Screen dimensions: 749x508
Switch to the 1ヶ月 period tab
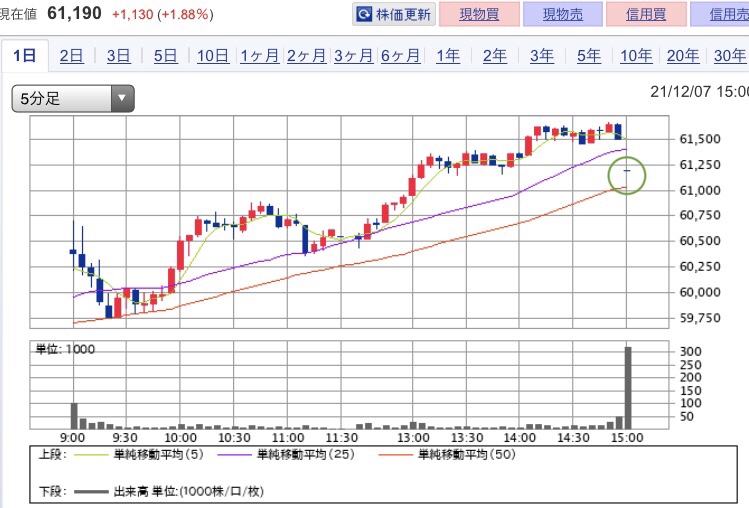click(259, 56)
